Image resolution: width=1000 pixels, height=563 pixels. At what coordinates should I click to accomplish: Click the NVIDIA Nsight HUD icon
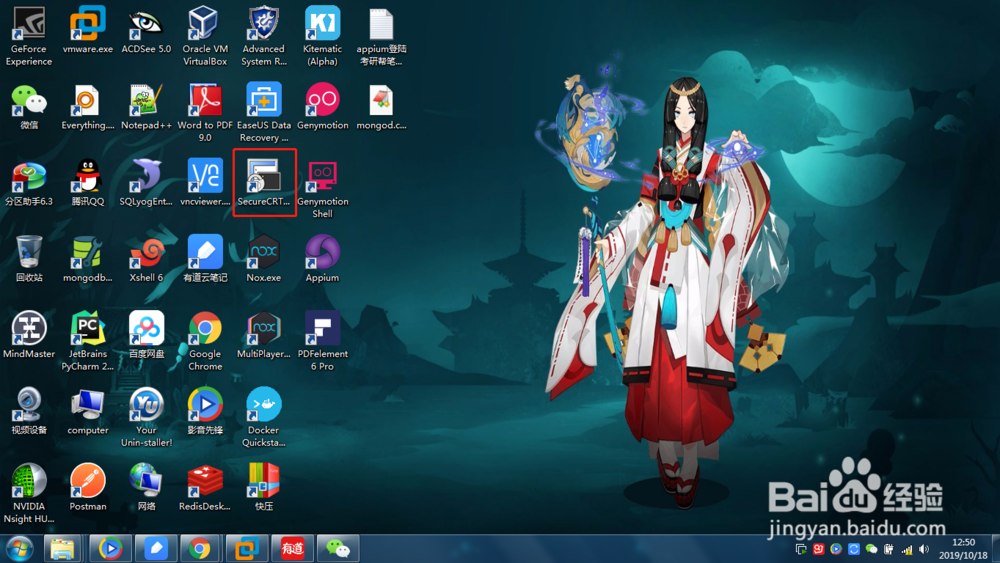click(29, 494)
